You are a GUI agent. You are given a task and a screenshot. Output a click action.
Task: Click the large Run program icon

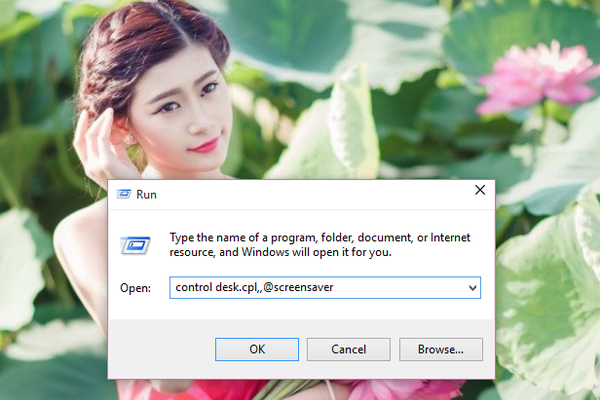pos(135,245)
